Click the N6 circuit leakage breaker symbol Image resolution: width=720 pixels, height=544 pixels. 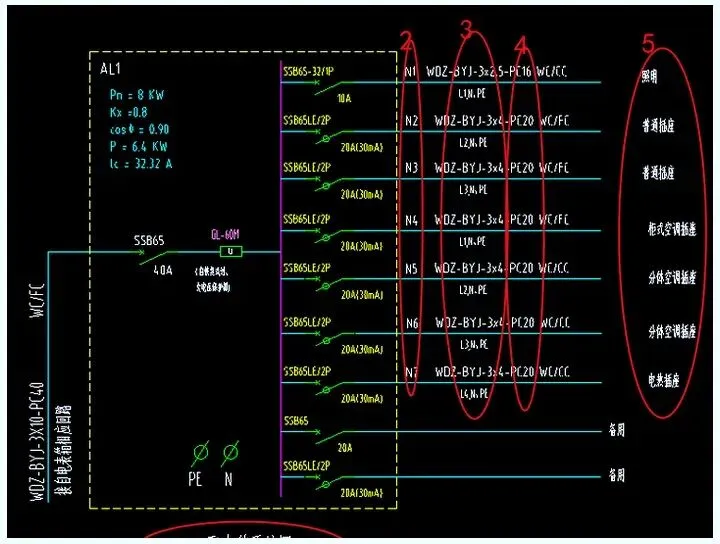click(329, 339)
